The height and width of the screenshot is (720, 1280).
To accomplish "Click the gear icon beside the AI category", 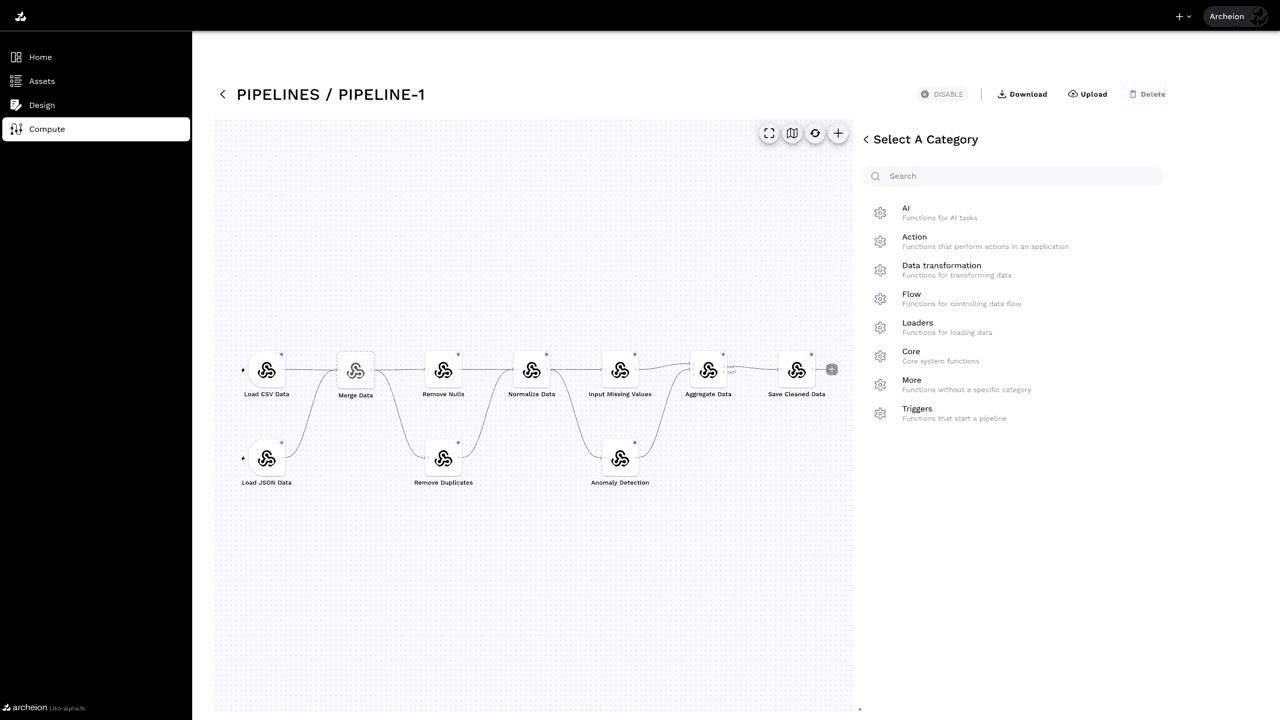I will 881,212.
